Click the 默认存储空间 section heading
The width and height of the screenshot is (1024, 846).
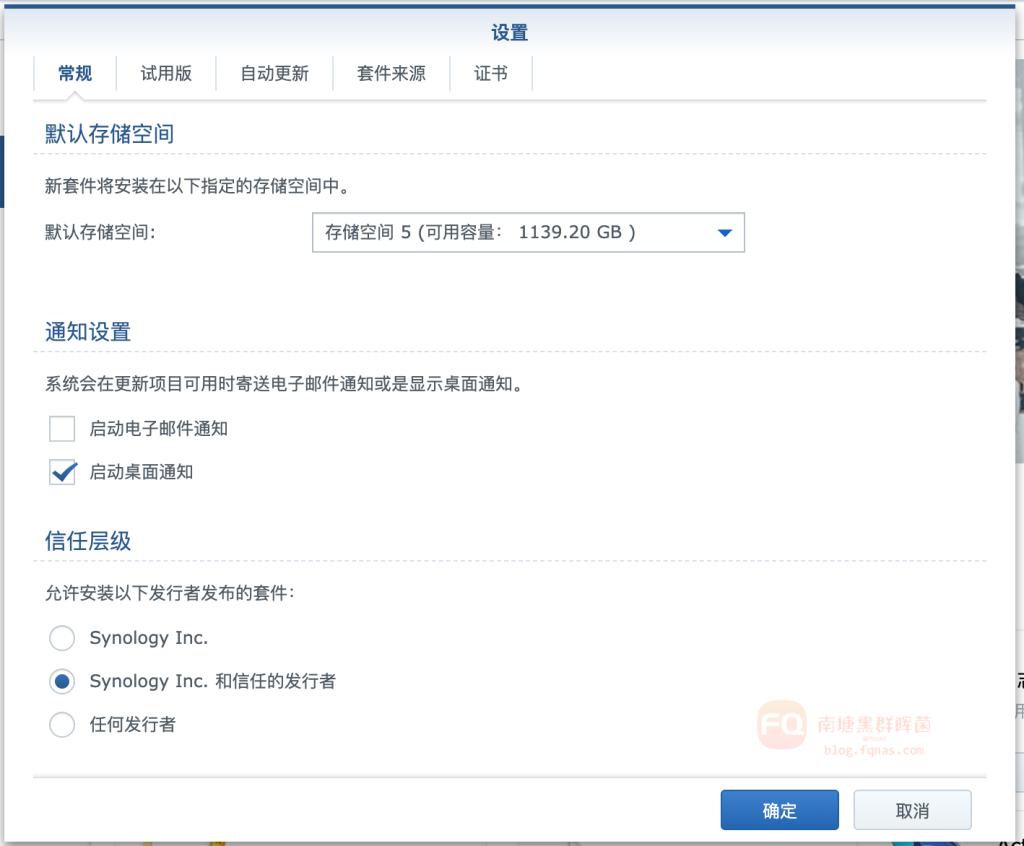click(x=109, y=133)
